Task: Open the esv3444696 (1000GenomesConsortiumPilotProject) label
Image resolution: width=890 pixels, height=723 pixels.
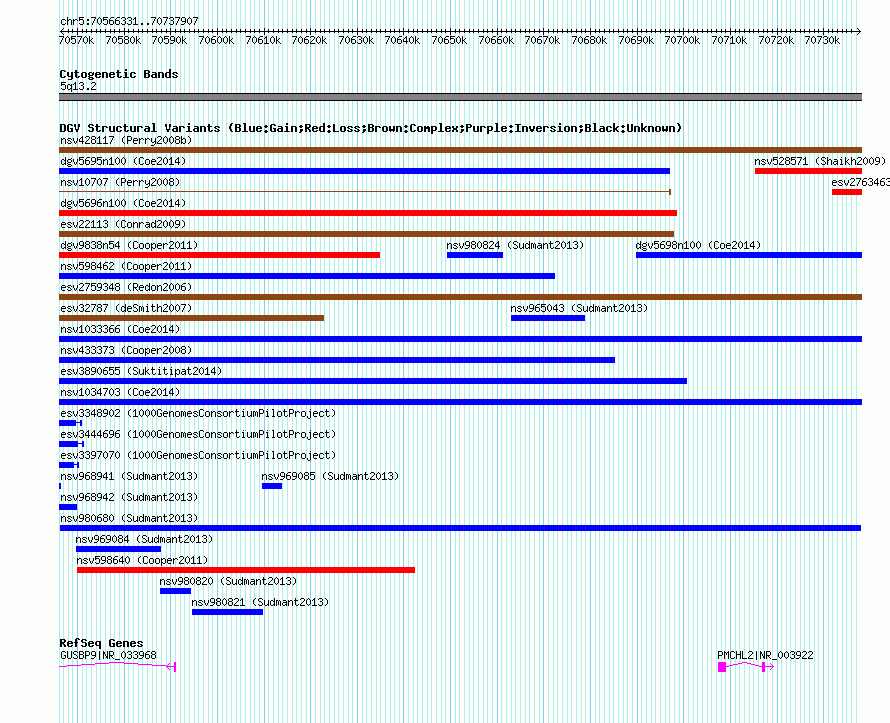Action: (198, 434)
